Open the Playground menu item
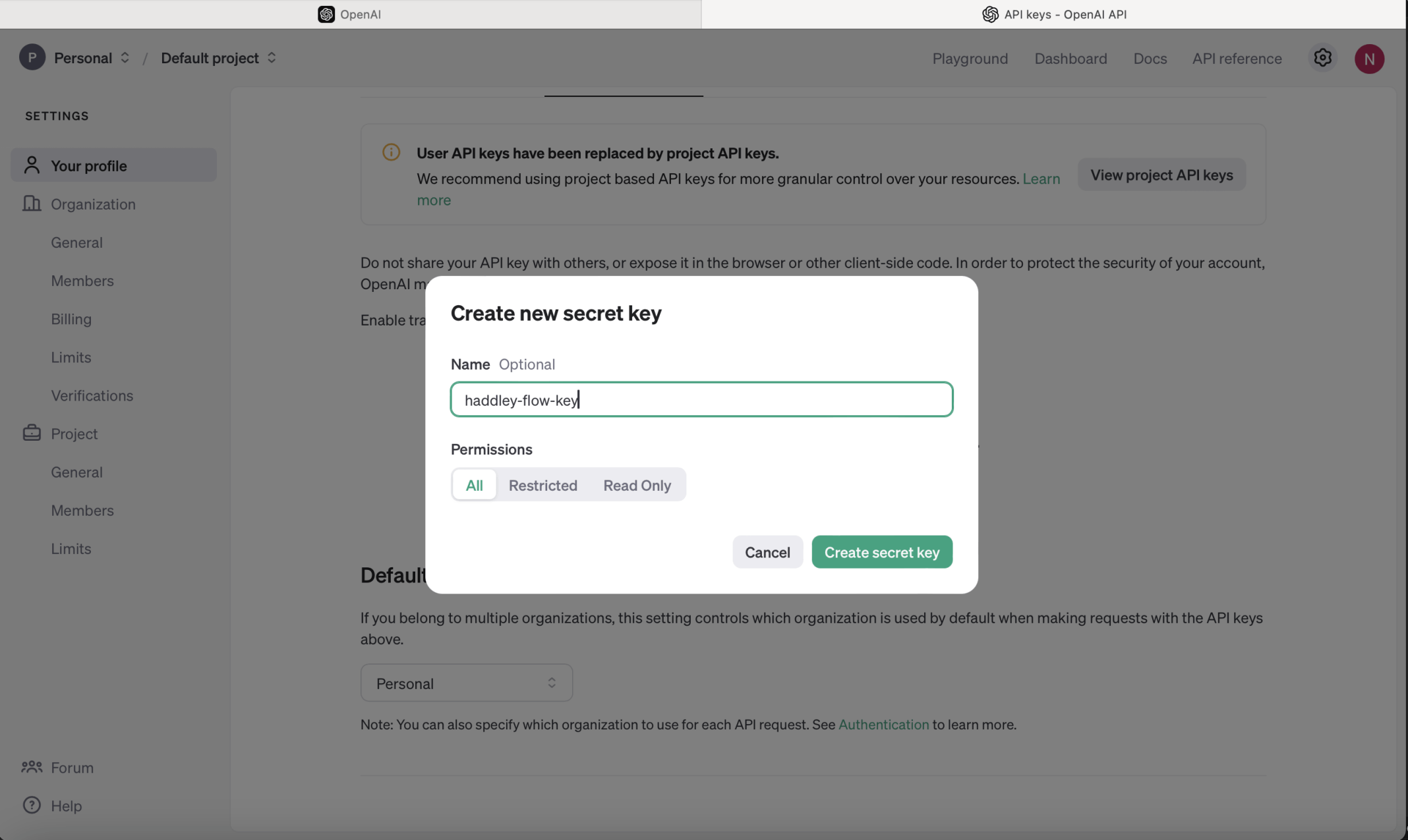The image size is (1408, 840). 970,59
